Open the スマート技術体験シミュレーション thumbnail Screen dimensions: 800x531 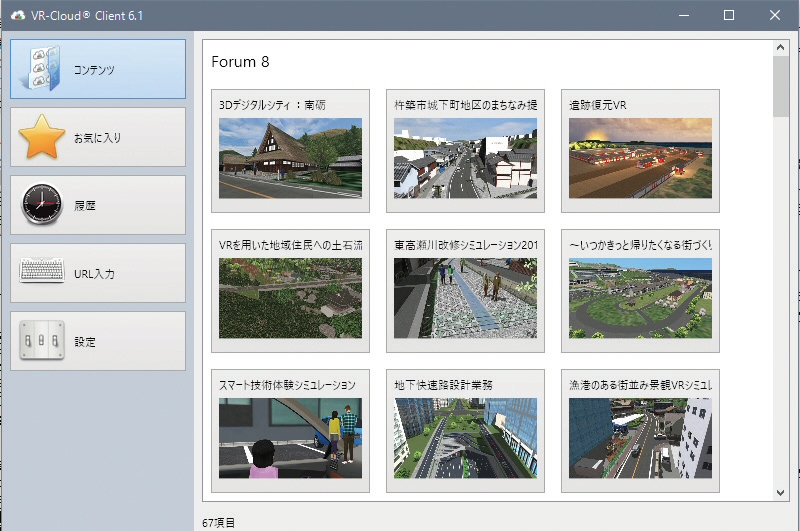tap(290, 438)
